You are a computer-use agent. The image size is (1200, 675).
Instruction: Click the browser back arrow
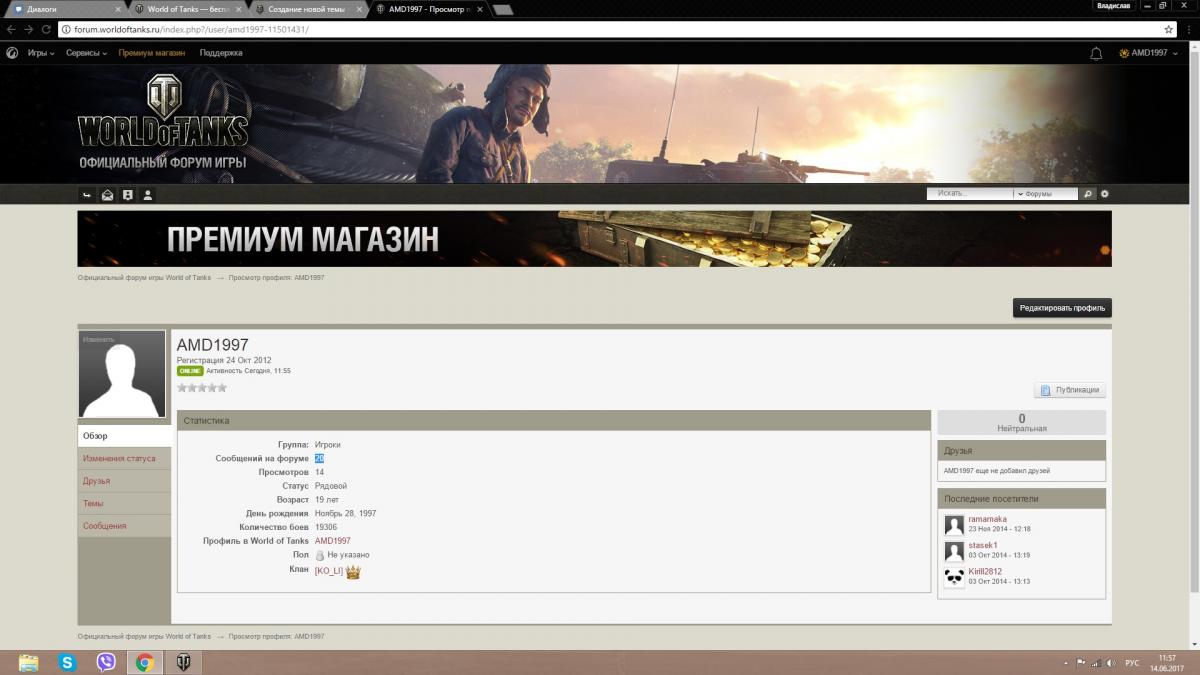10,29
